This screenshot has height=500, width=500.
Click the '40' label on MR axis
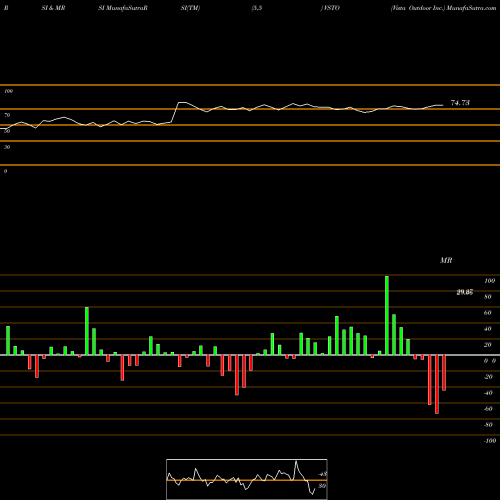(x=488, y=329)
